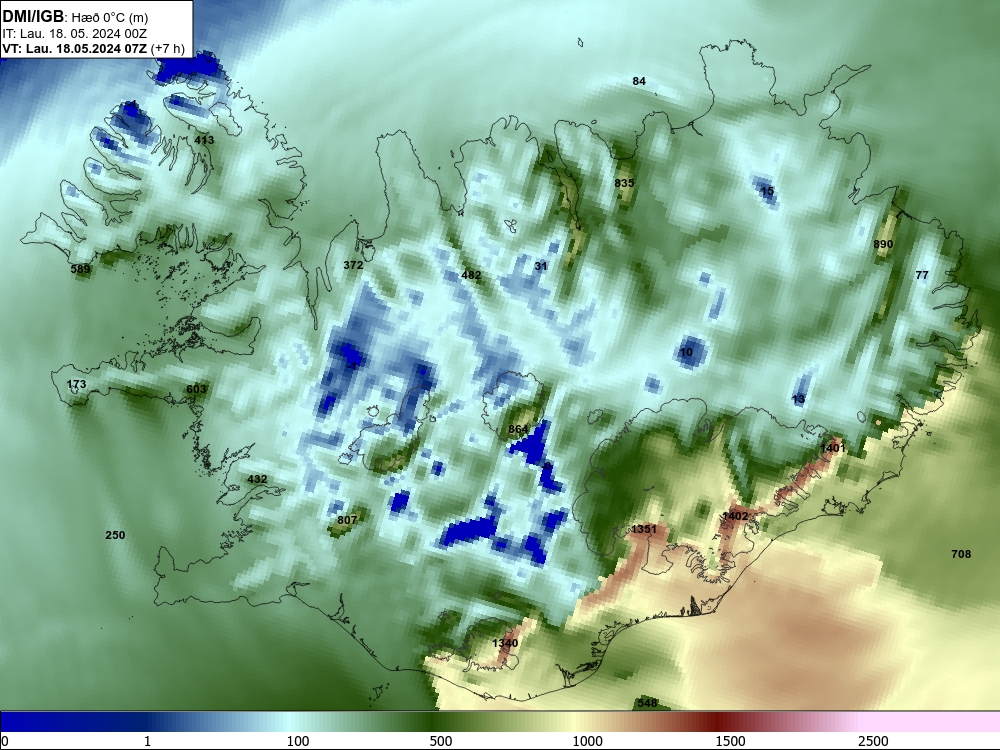Select the 10 label on the dark-blue spot

point(686,353)
